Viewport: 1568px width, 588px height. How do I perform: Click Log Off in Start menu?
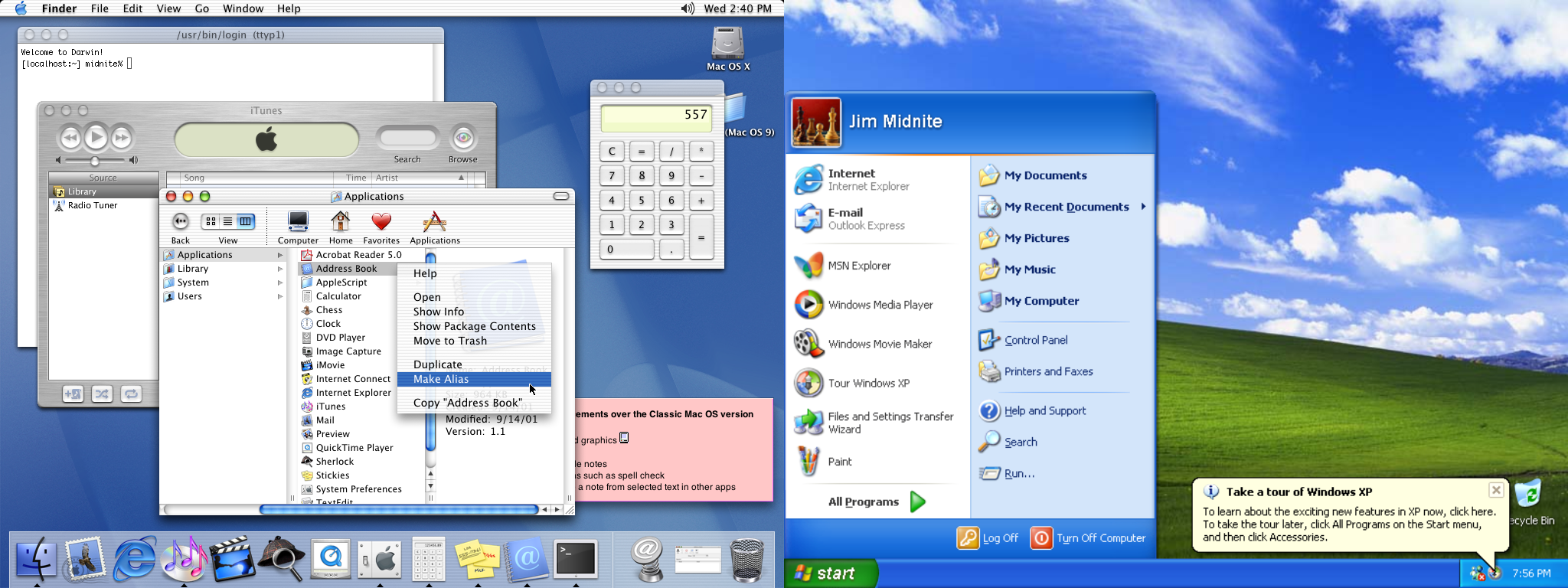click(988, 538)
